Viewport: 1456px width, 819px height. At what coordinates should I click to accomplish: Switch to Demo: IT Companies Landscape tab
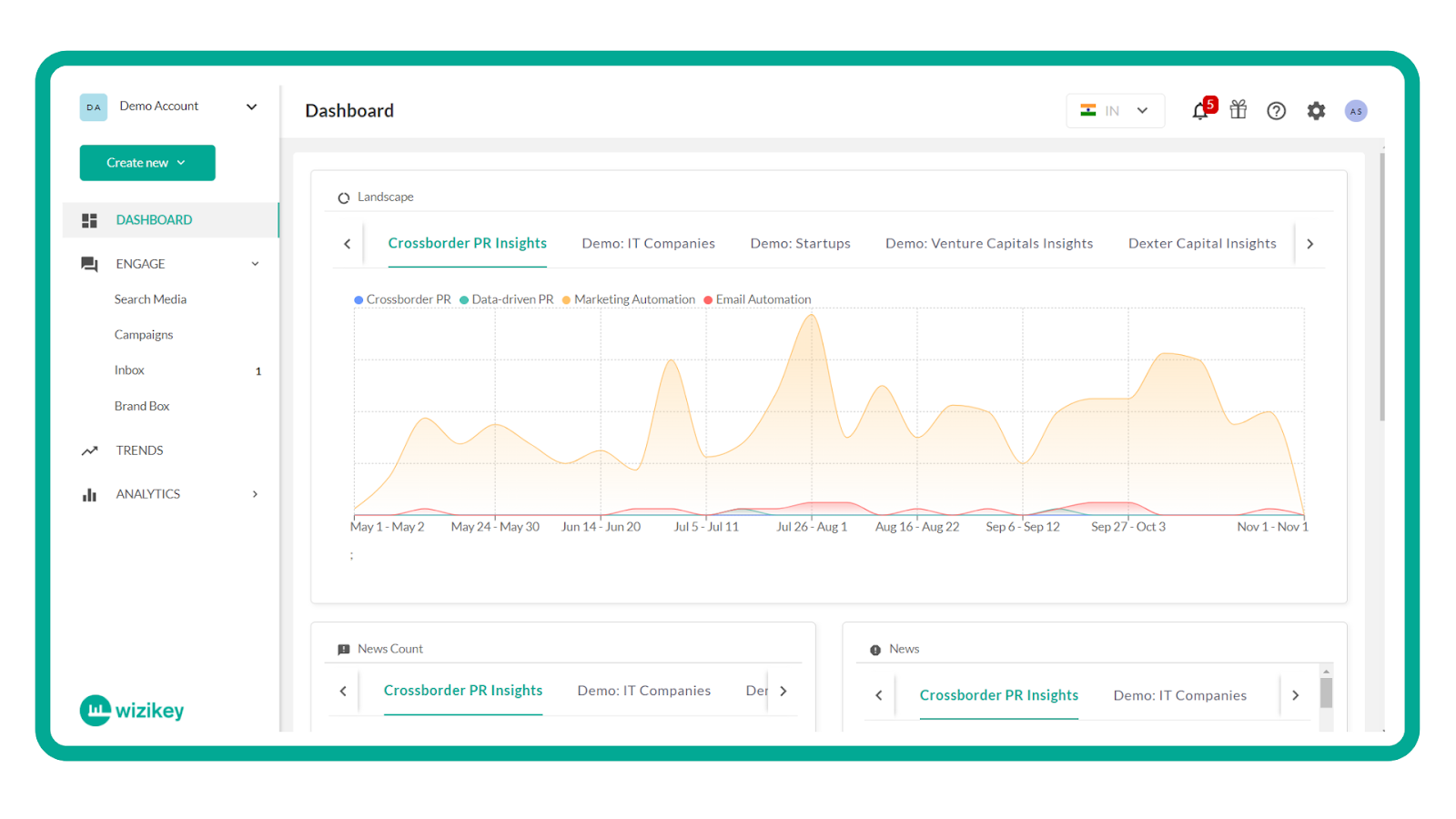click(x=649, y=244)
